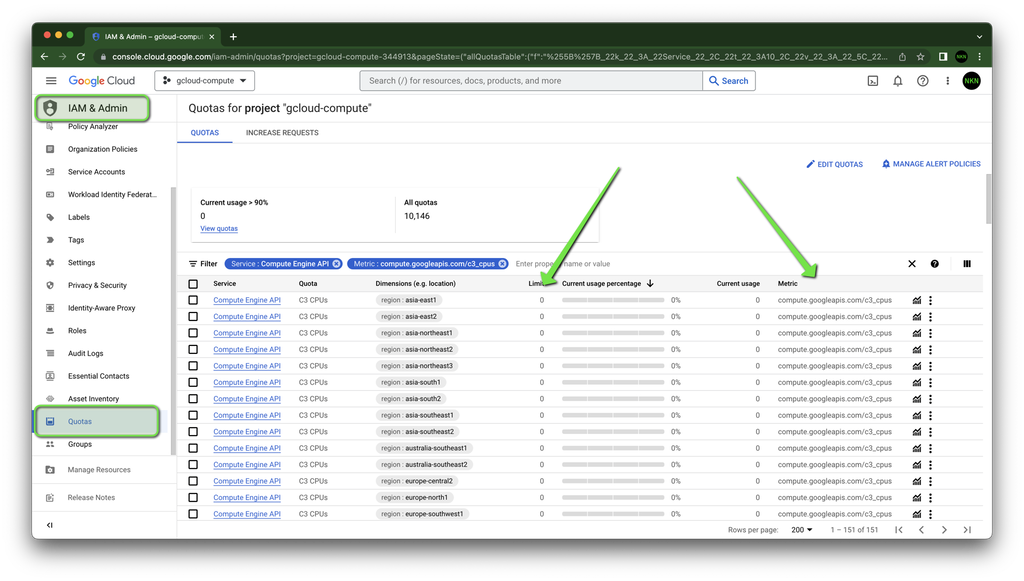Open the NKN account avatar

pos(971,81)
